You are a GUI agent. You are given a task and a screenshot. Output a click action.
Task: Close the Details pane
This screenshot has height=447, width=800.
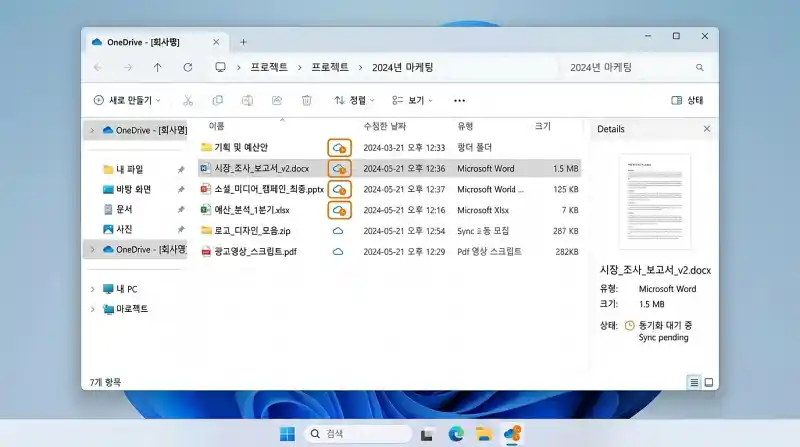(x=707, y=129)
